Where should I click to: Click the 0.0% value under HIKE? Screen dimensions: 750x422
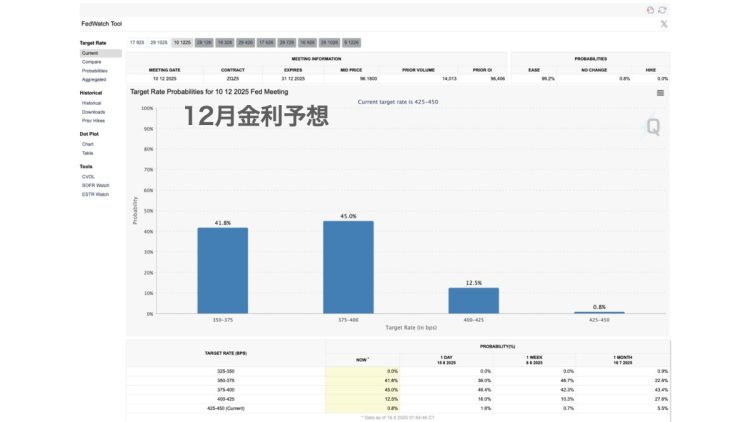pyautogui.click(x=662, y=78)
